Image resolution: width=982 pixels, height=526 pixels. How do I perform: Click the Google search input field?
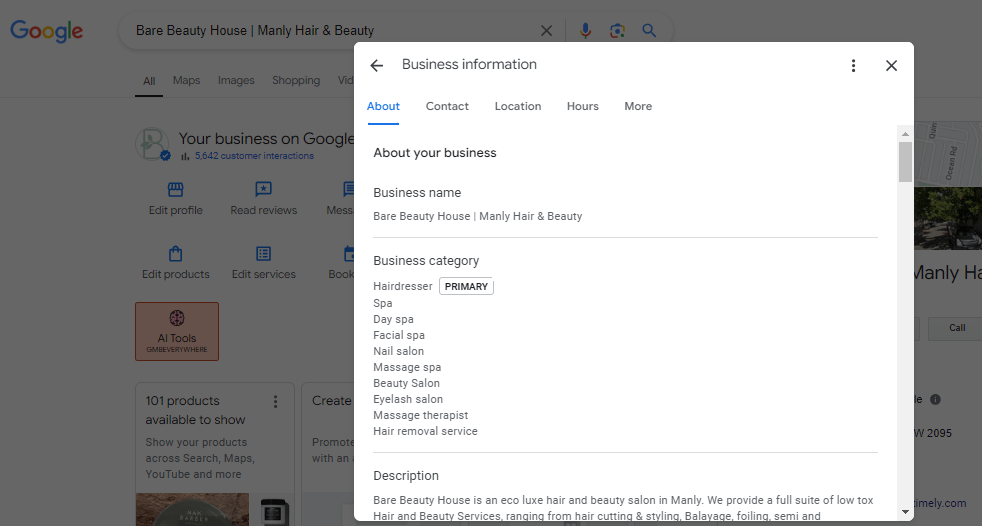(332, 31)
